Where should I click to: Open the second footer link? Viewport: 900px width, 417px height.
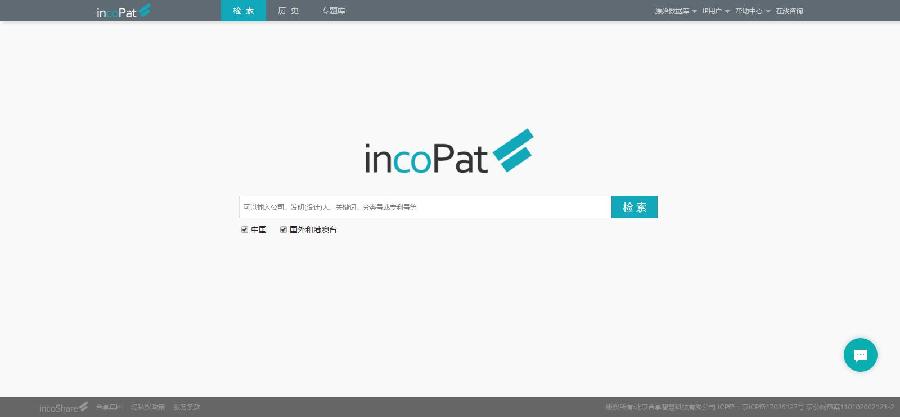point(148,407)
